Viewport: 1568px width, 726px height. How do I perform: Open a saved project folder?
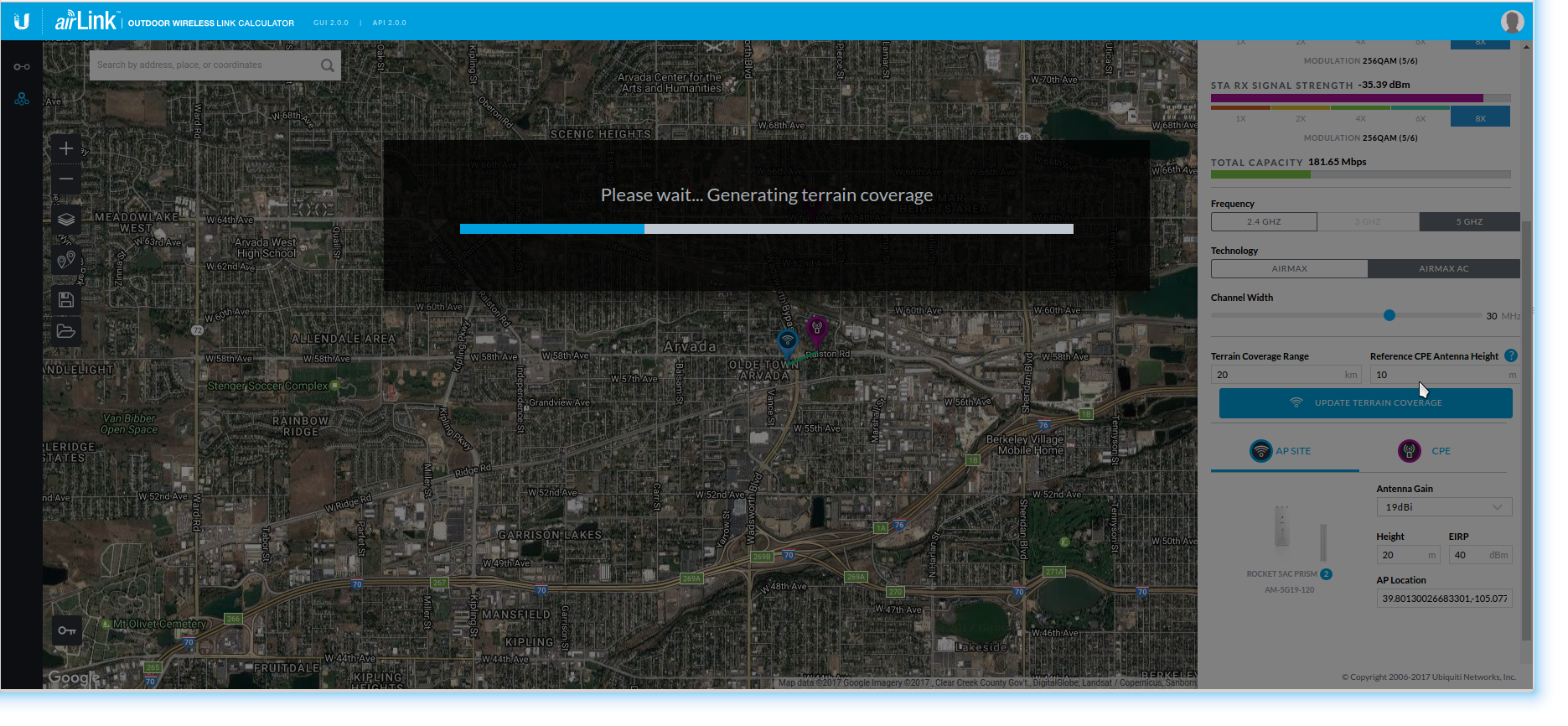66,331
